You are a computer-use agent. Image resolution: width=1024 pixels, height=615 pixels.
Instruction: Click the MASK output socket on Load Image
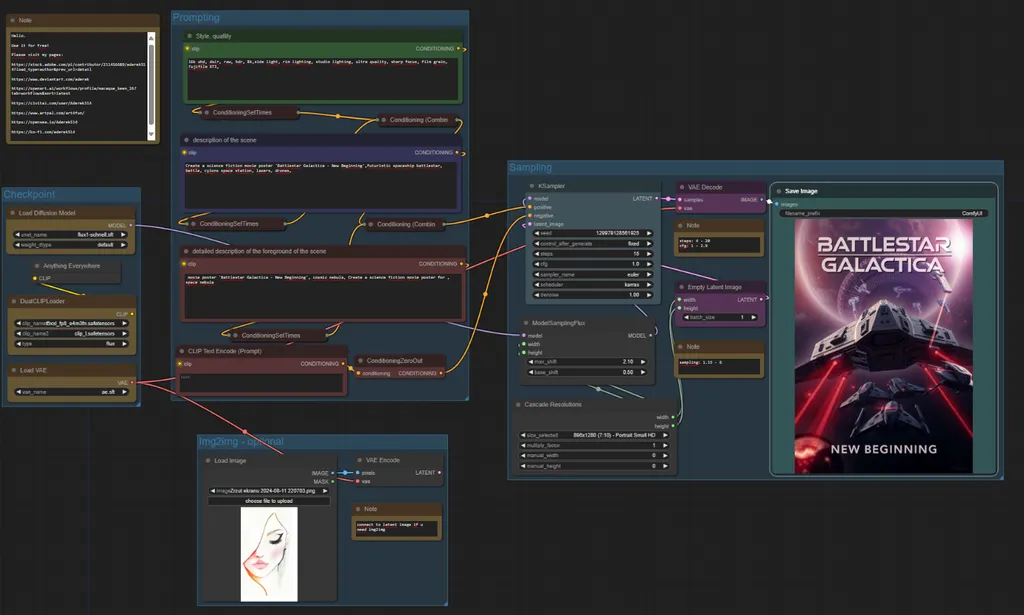click(333, 481)
